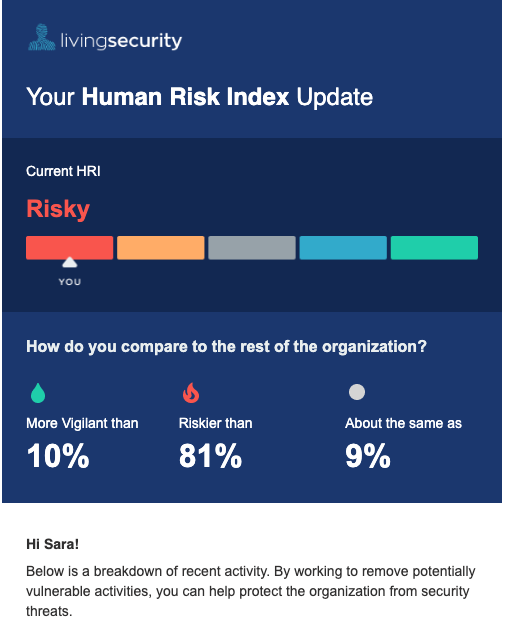506x629 pixels.
Task: Select the green HRI bar segment
Action: pyautogui.click(x=434, y=248)
